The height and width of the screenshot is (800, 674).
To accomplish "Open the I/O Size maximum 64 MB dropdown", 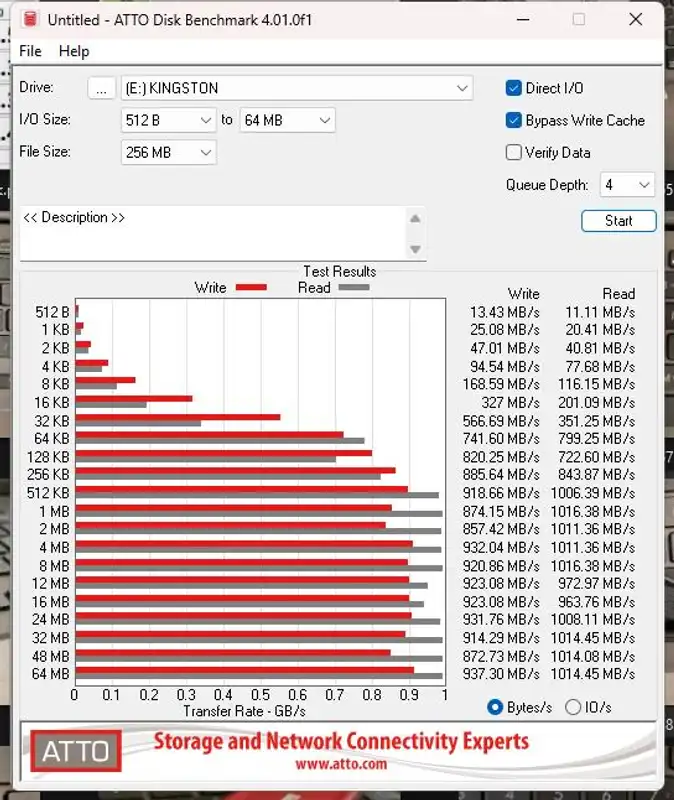I will (287, 120).
